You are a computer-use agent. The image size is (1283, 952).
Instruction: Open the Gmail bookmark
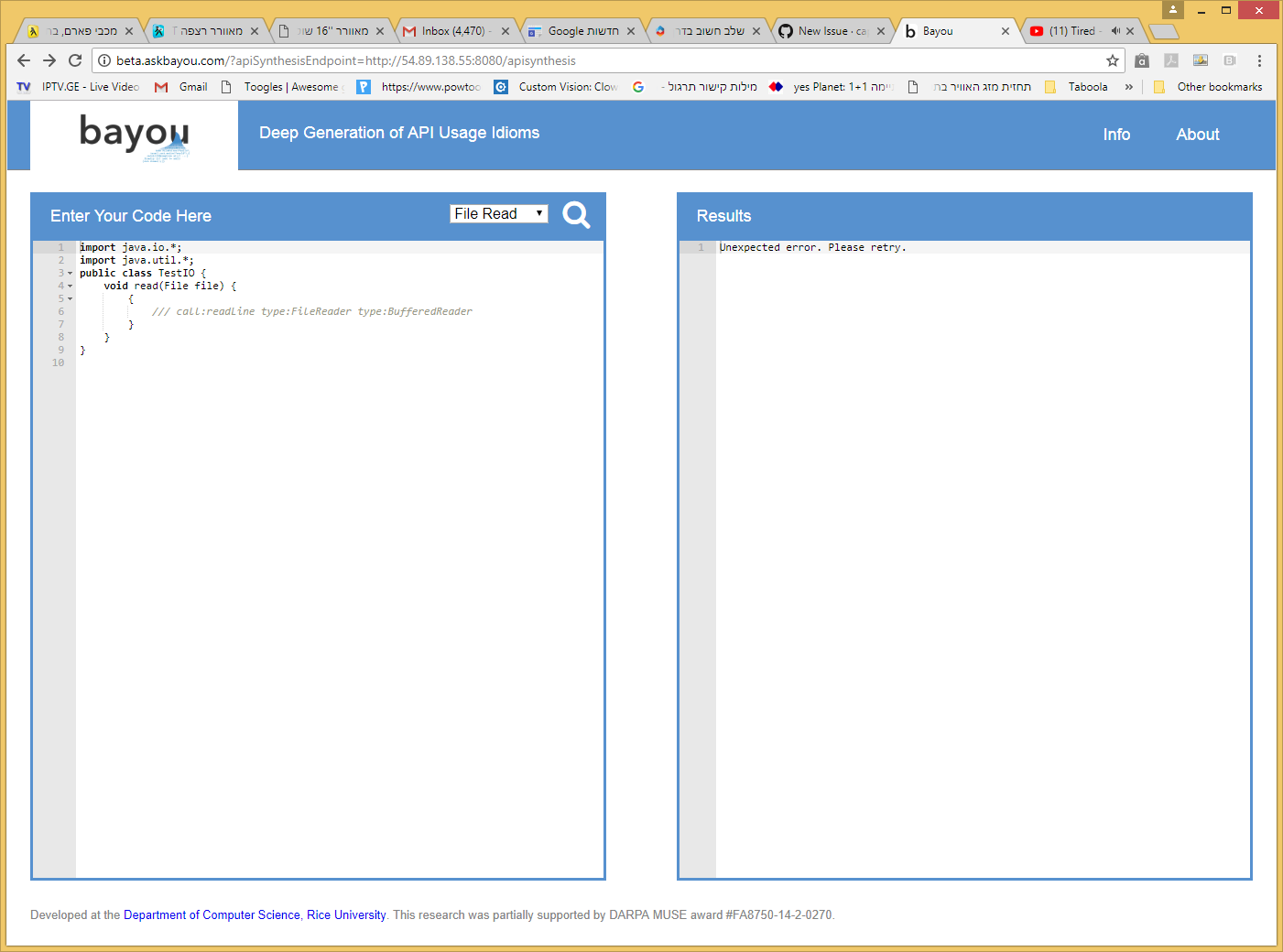click(181, 87)
